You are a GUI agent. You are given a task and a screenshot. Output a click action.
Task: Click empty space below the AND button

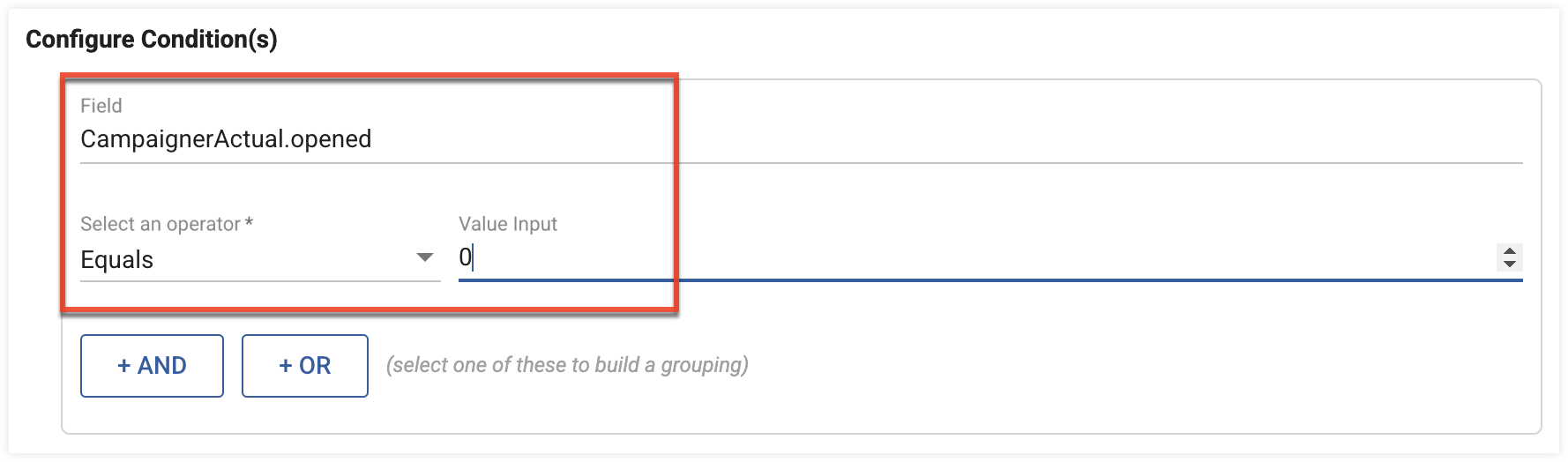coord(152,415)
